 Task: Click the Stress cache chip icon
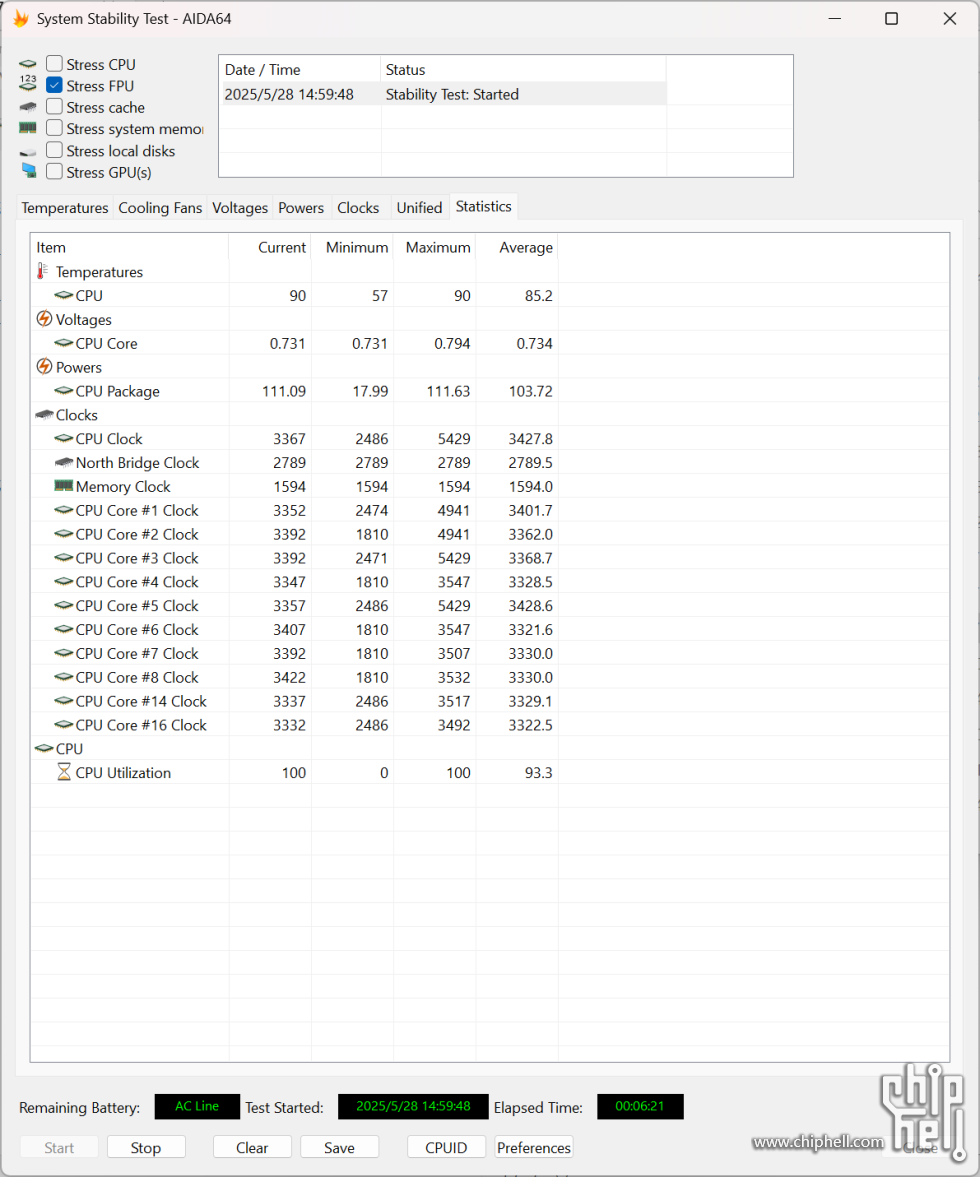(28, 107)
